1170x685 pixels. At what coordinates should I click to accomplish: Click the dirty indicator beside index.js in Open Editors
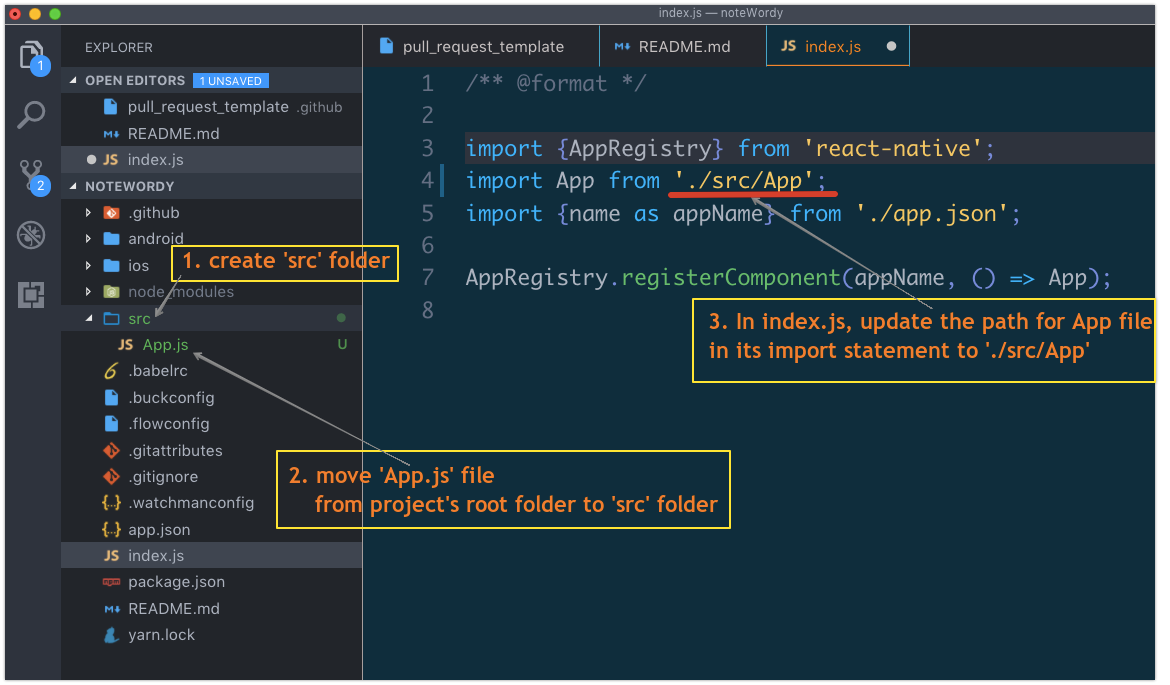91,159
